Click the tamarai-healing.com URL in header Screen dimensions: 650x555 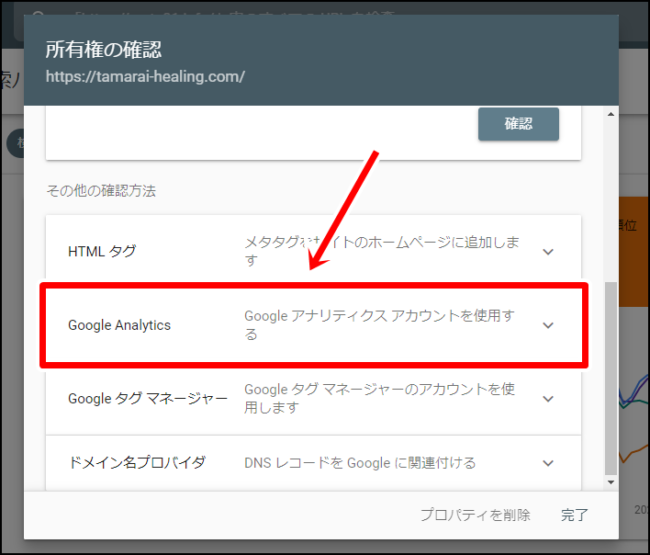[145, 76]
